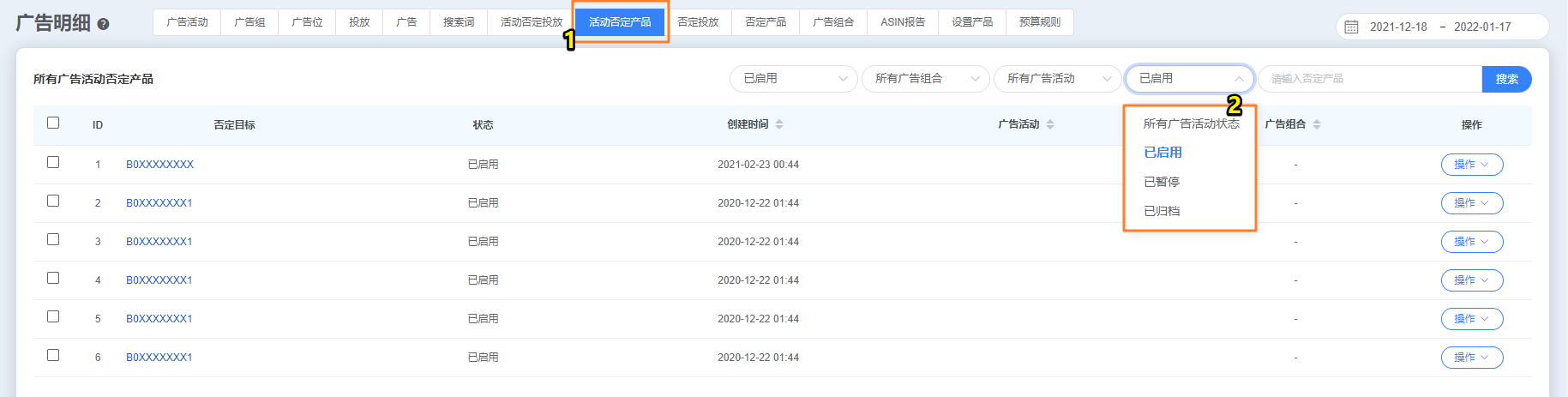Choose 已暂停 from the status list
1568x397 pixels.
(1162, 182)
